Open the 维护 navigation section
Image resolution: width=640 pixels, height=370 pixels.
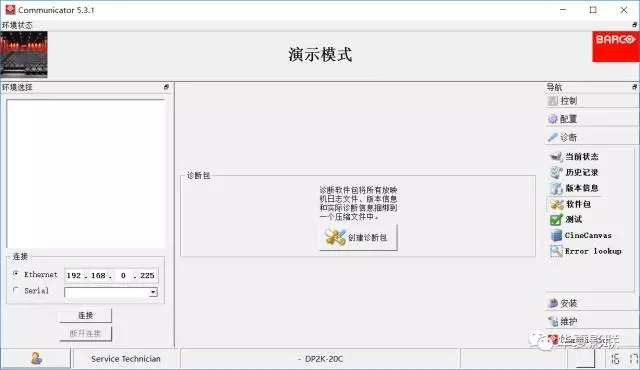tap(591, 321)
